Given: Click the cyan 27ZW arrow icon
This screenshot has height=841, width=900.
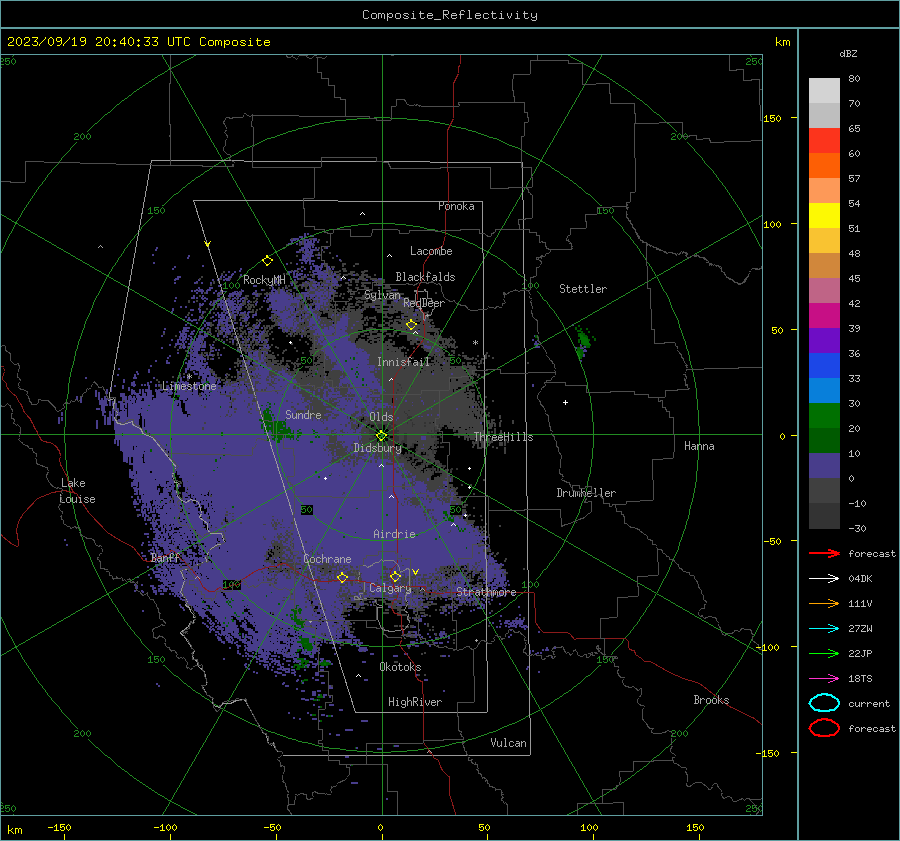Looking at the screenshot, I should point(824,629).
